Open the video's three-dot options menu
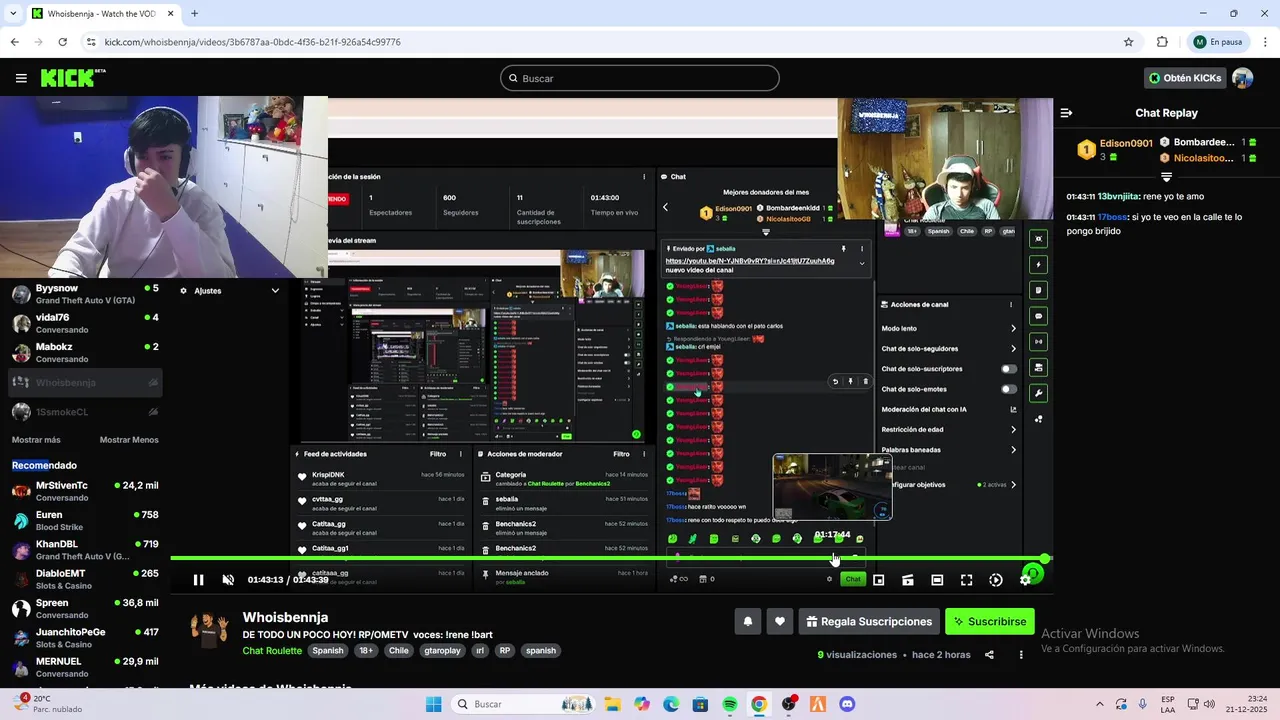This screenshot has width=1280, height=720. click(1021, 655)
